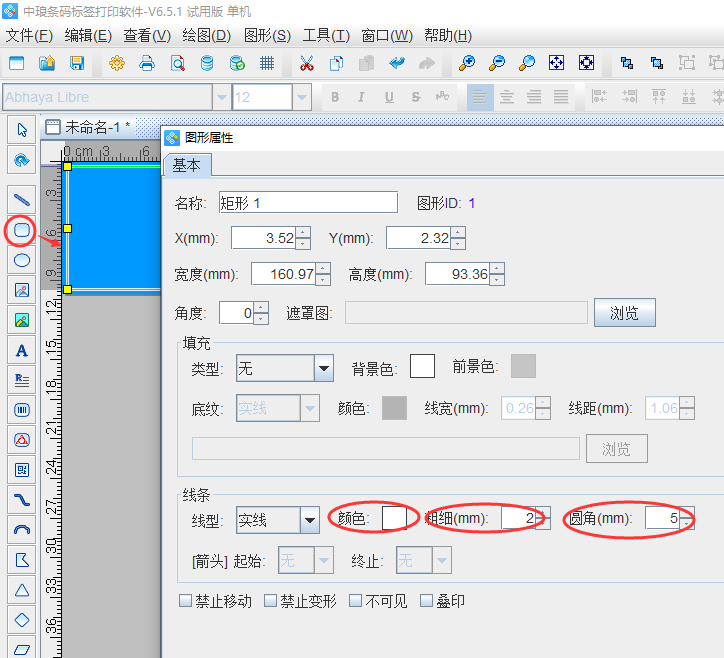Zoom in with plus magnifier
This screenshot has height=658, width=724.
[x=467, y=63]
